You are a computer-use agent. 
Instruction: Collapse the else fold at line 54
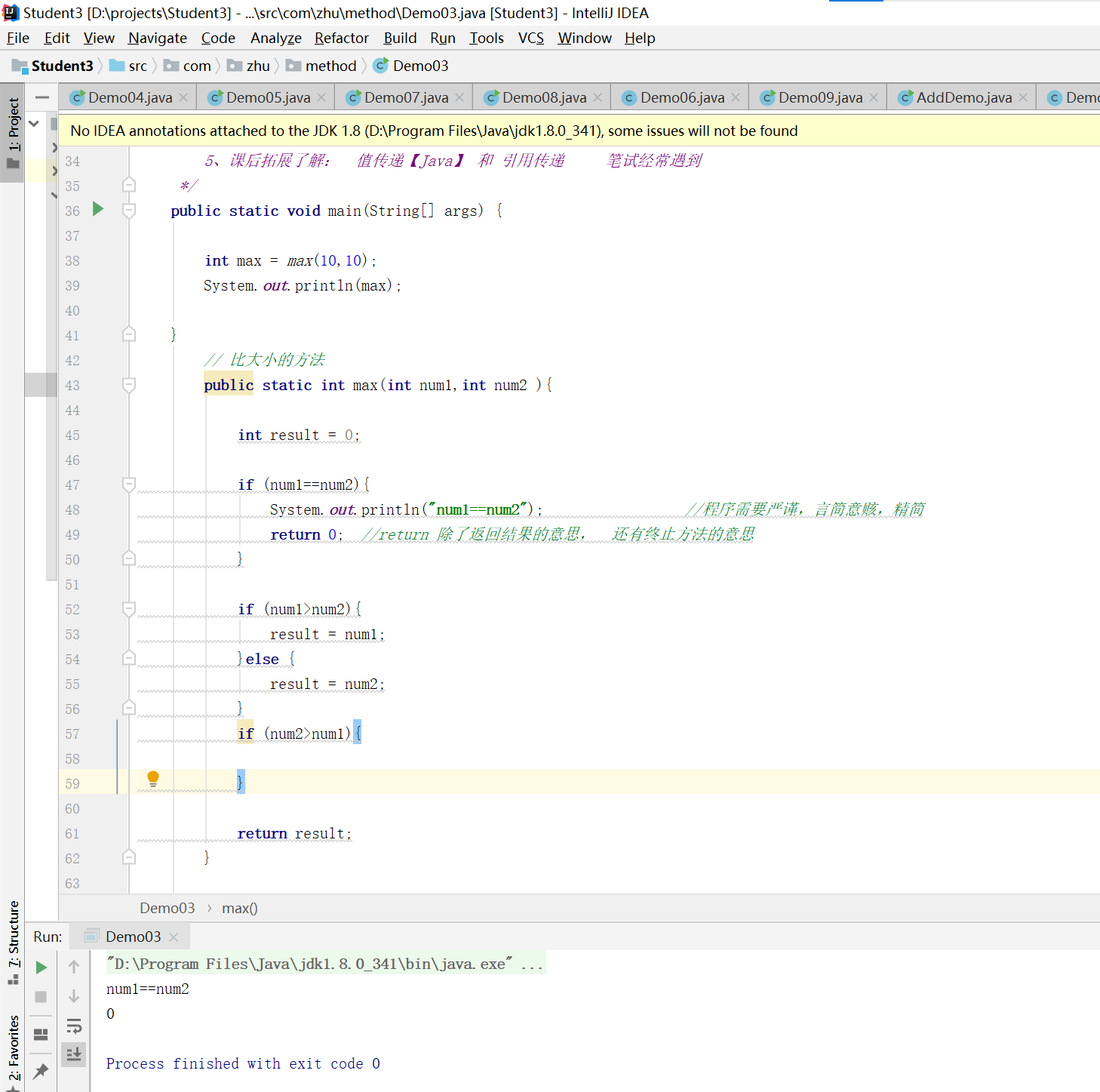point(129,659)
